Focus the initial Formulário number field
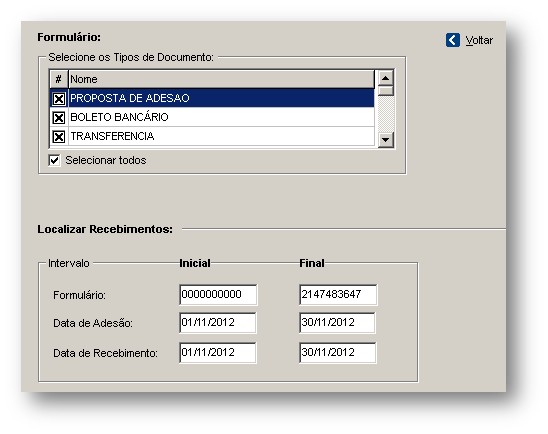The height and width of the screenshot is (434, 548). (x=218, y=295)
